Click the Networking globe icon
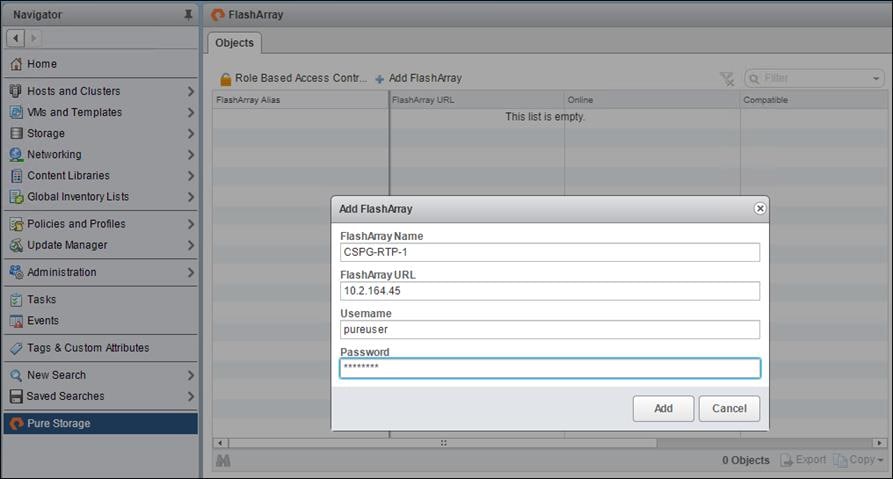The height and width of the screenshot is (479, 893). pos(16,154)
